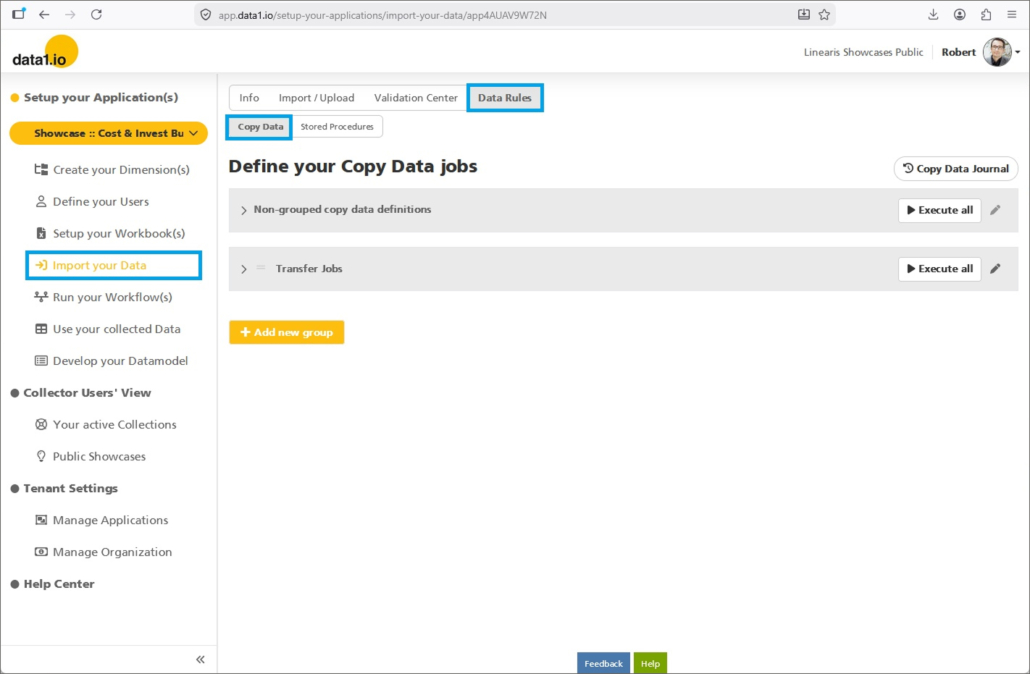Click the browser reload icon
The width and height of the screenshot is (1030, 674).
pyautogui.click(x=96, y=15)
